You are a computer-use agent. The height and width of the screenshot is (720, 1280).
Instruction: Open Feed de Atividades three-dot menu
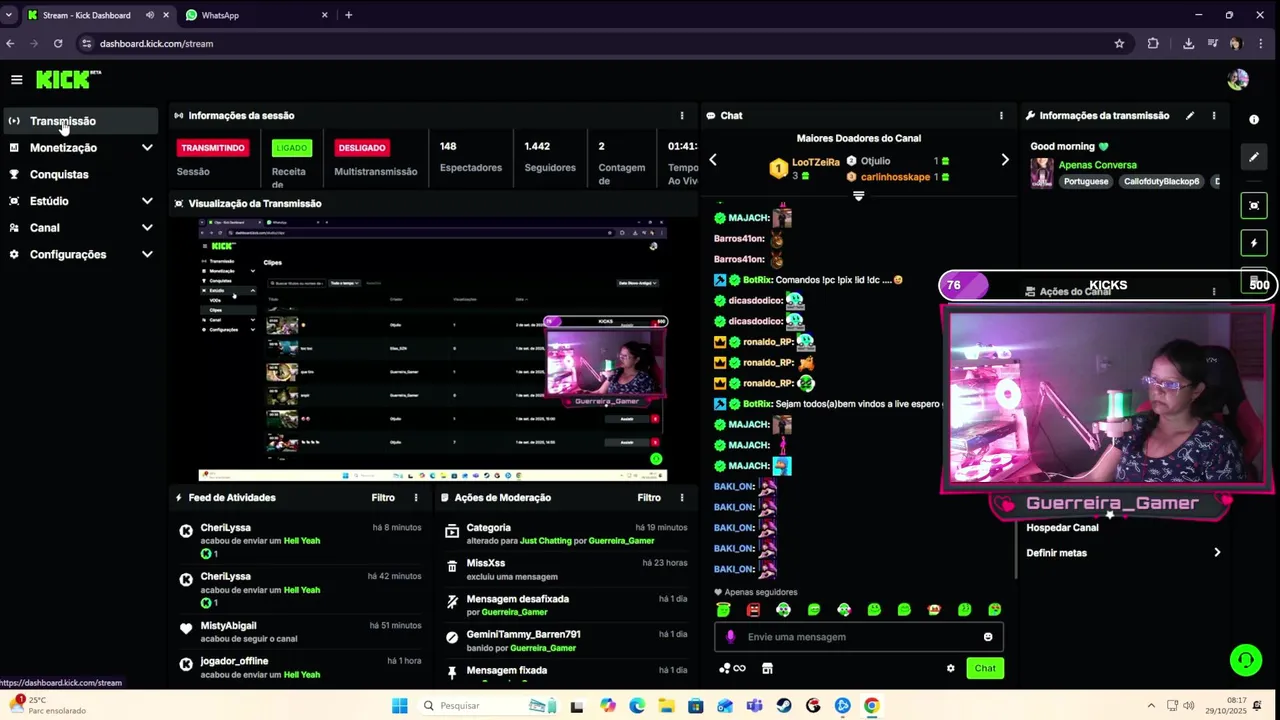pyautogui.click(x=416, y=498)
